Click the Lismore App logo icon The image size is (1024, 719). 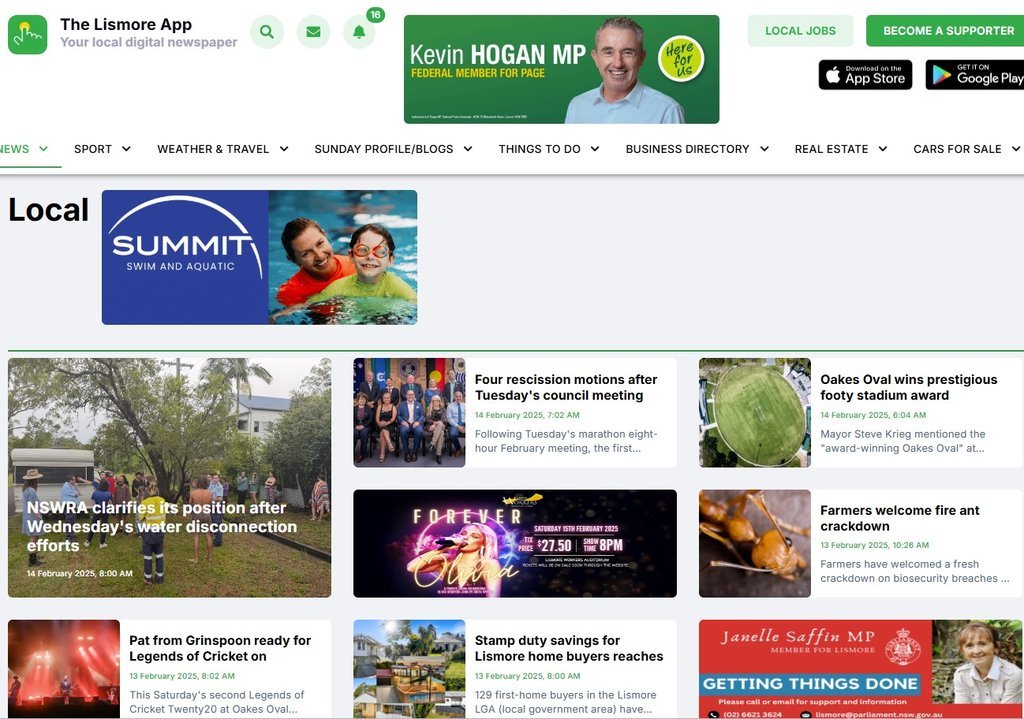click(27, 35)
